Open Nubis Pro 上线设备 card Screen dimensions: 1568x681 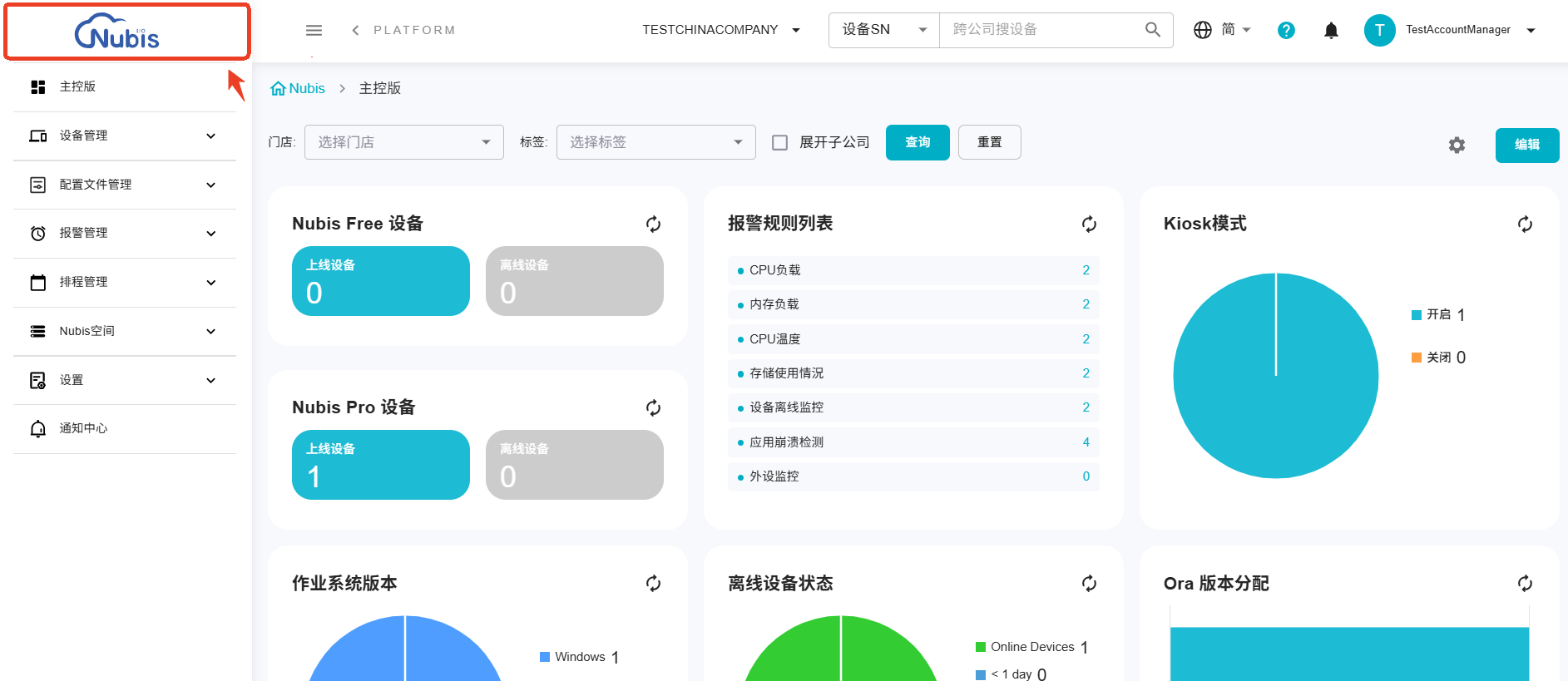(x=381, y=465)
